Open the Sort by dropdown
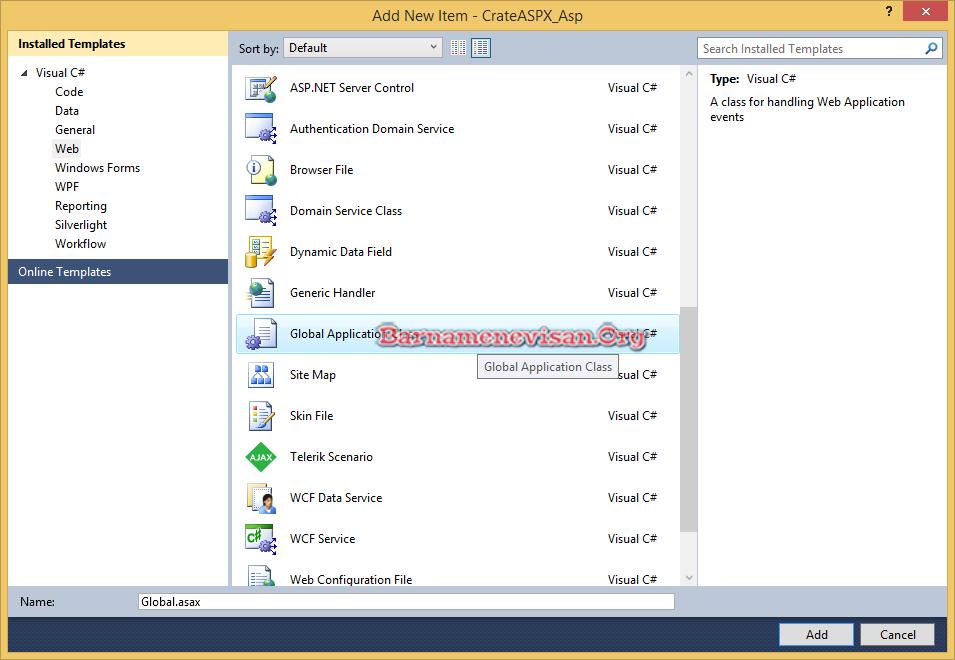955x660 pixels. click(x=363, y=48)
